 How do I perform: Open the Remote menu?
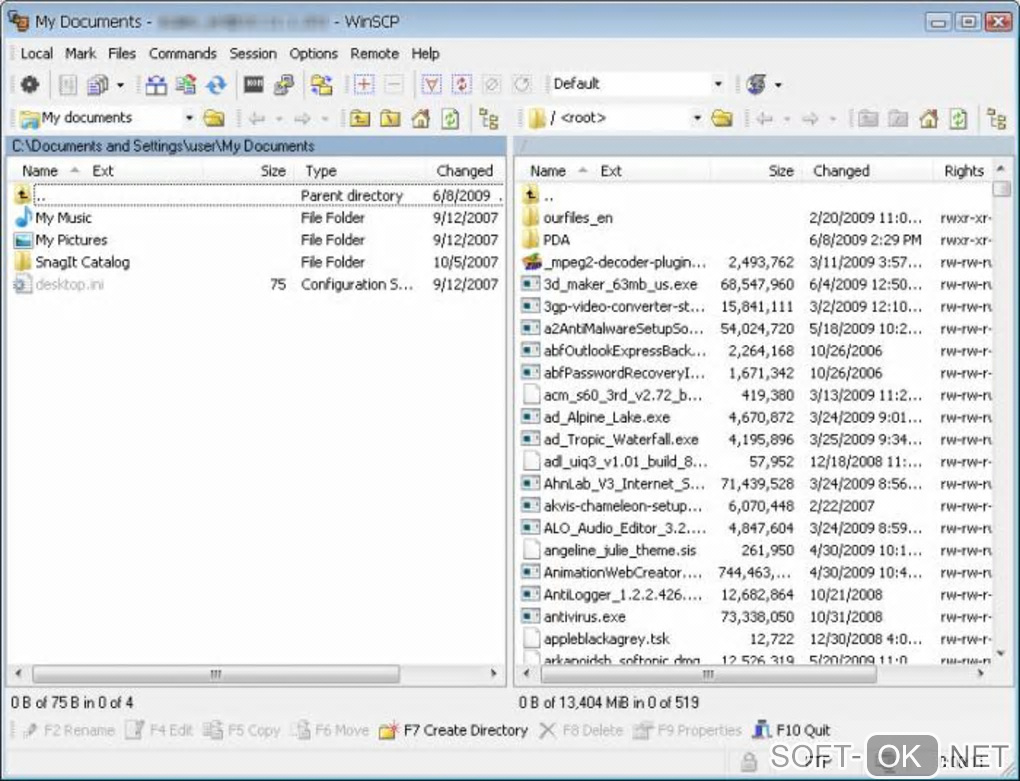click(375, 53)
